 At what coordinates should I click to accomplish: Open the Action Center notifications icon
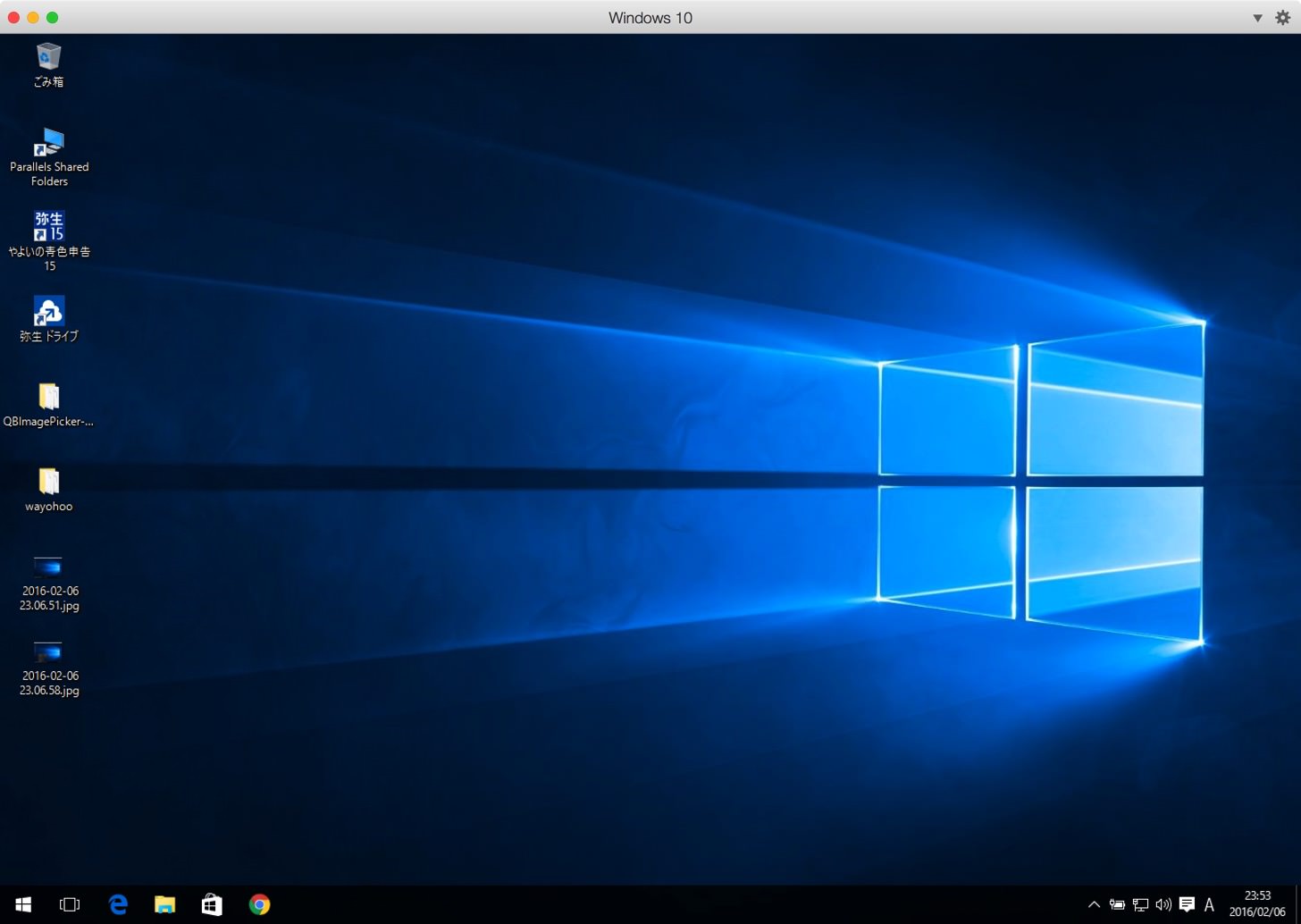[x=1187, y=904]
